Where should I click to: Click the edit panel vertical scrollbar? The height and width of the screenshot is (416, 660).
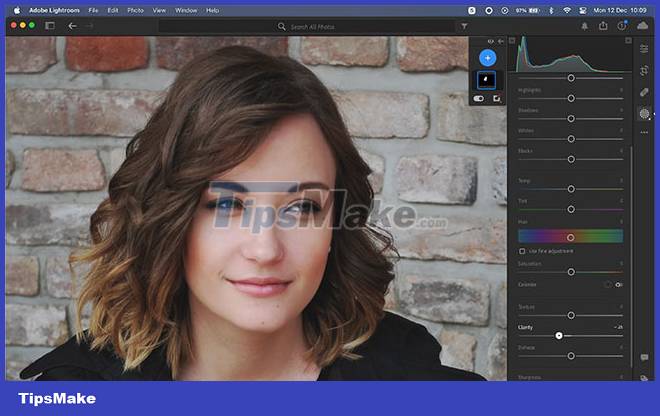pyautogui.click(x=631, y=257)
